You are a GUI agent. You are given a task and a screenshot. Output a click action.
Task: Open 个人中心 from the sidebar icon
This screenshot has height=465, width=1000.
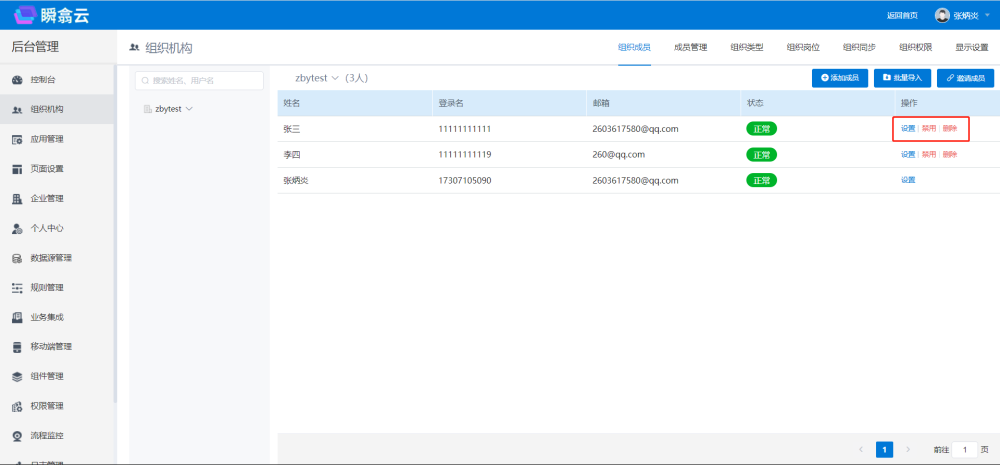pyautogui.click(x=17, y=228)
